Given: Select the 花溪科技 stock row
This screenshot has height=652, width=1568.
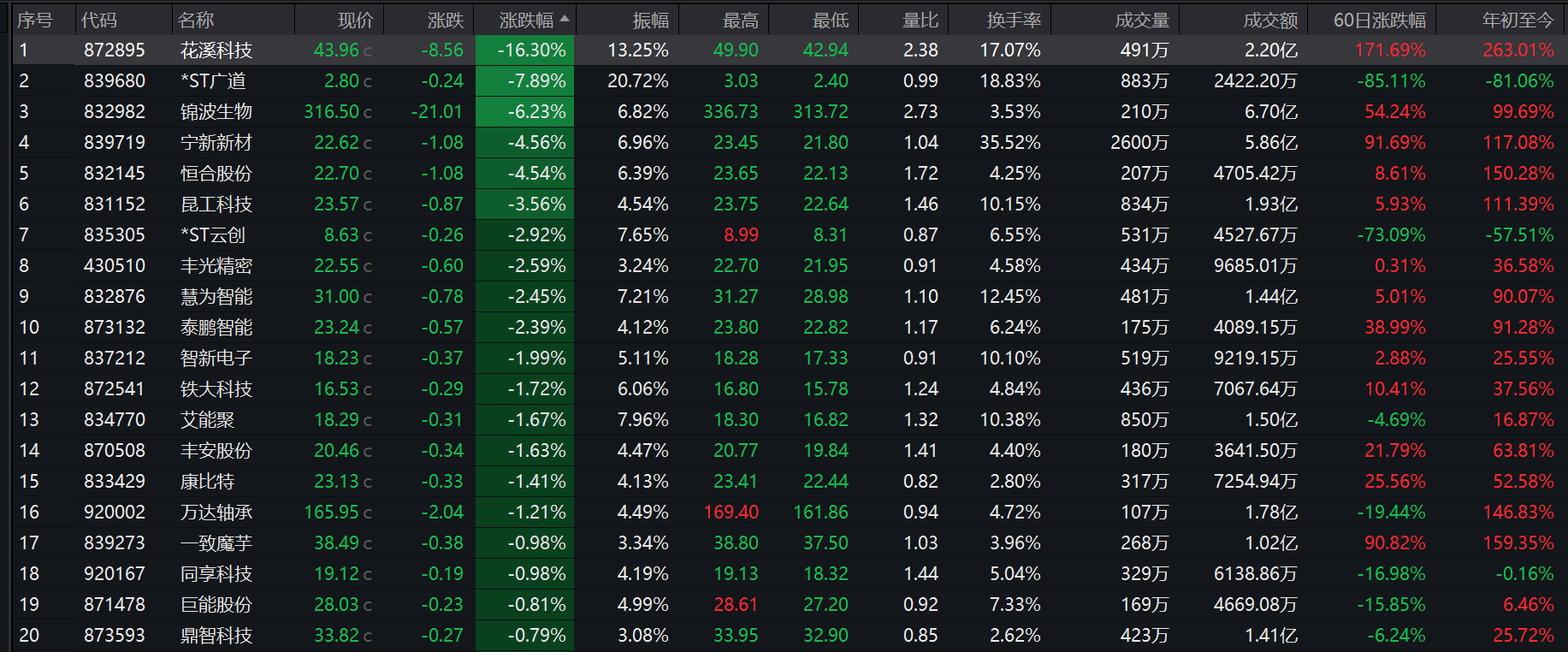Looking at the screenshot, I should coord(784,50).
